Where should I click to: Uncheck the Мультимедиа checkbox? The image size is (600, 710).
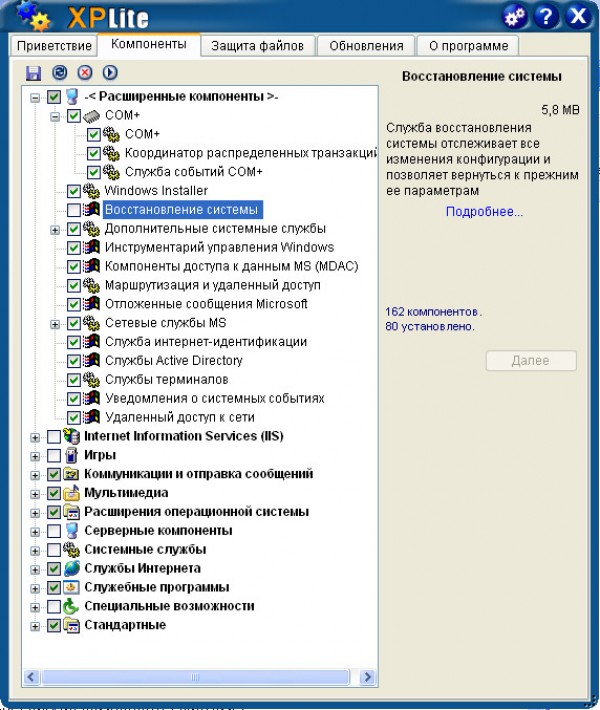click(54, 493)
